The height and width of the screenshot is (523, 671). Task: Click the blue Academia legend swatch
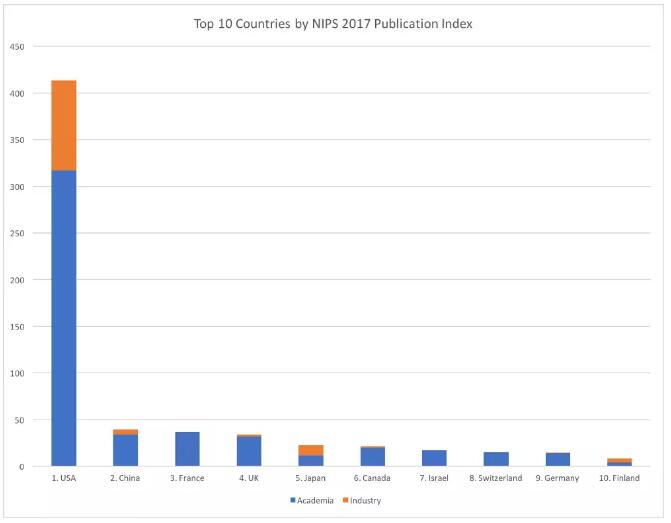[293, 500]
